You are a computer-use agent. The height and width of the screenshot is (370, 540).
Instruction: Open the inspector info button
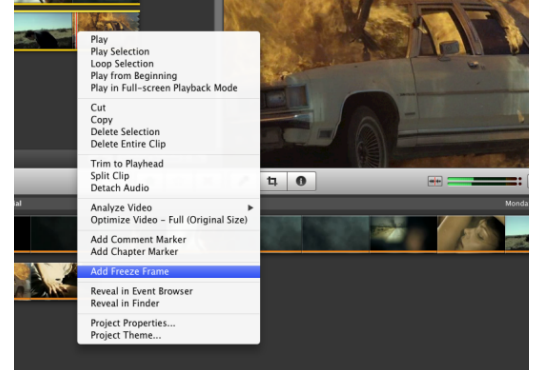tap(301, 181)
